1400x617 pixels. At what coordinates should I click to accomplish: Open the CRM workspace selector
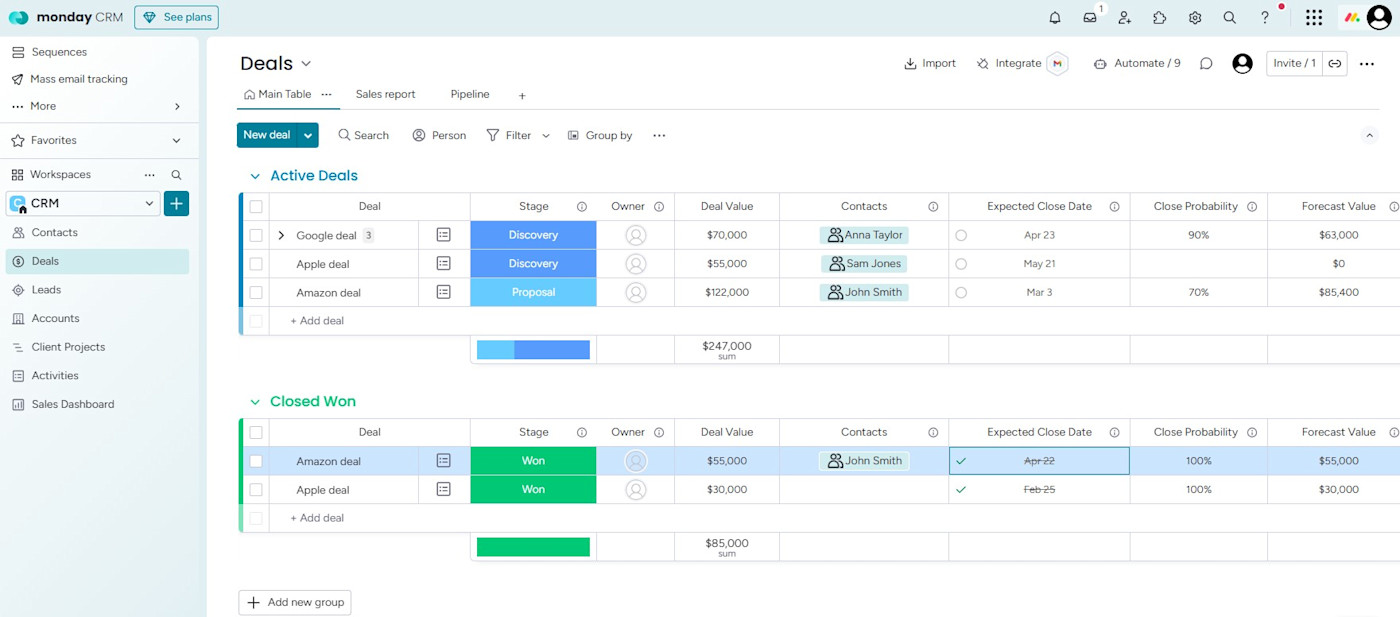click(x=83, y=203)
